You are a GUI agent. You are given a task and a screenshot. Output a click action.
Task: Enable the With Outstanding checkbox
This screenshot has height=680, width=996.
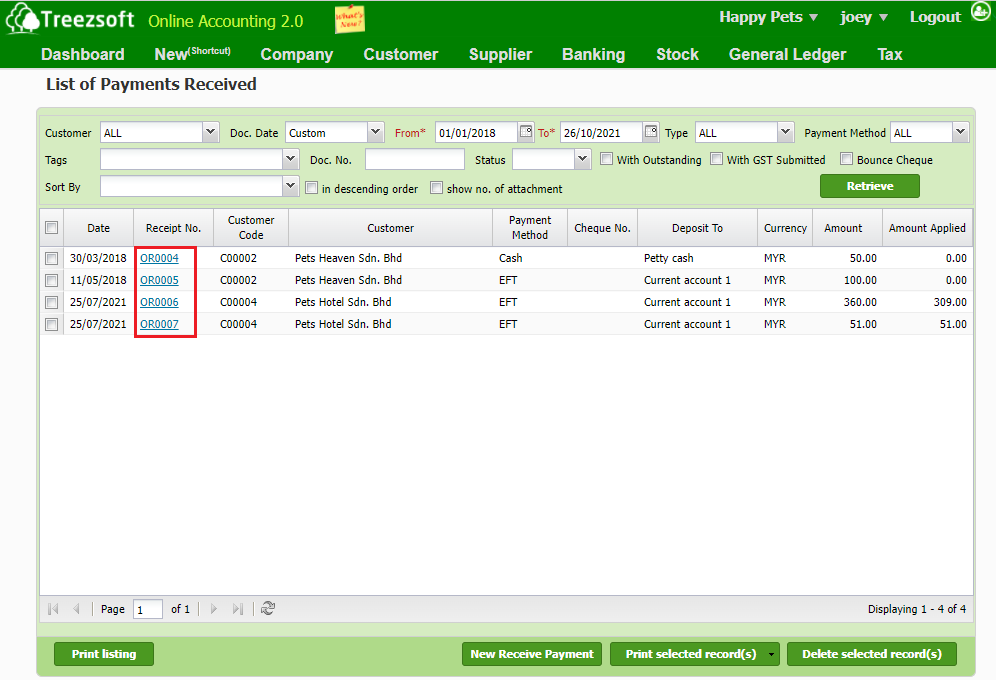pyautogui.click(x=607, y=159)
